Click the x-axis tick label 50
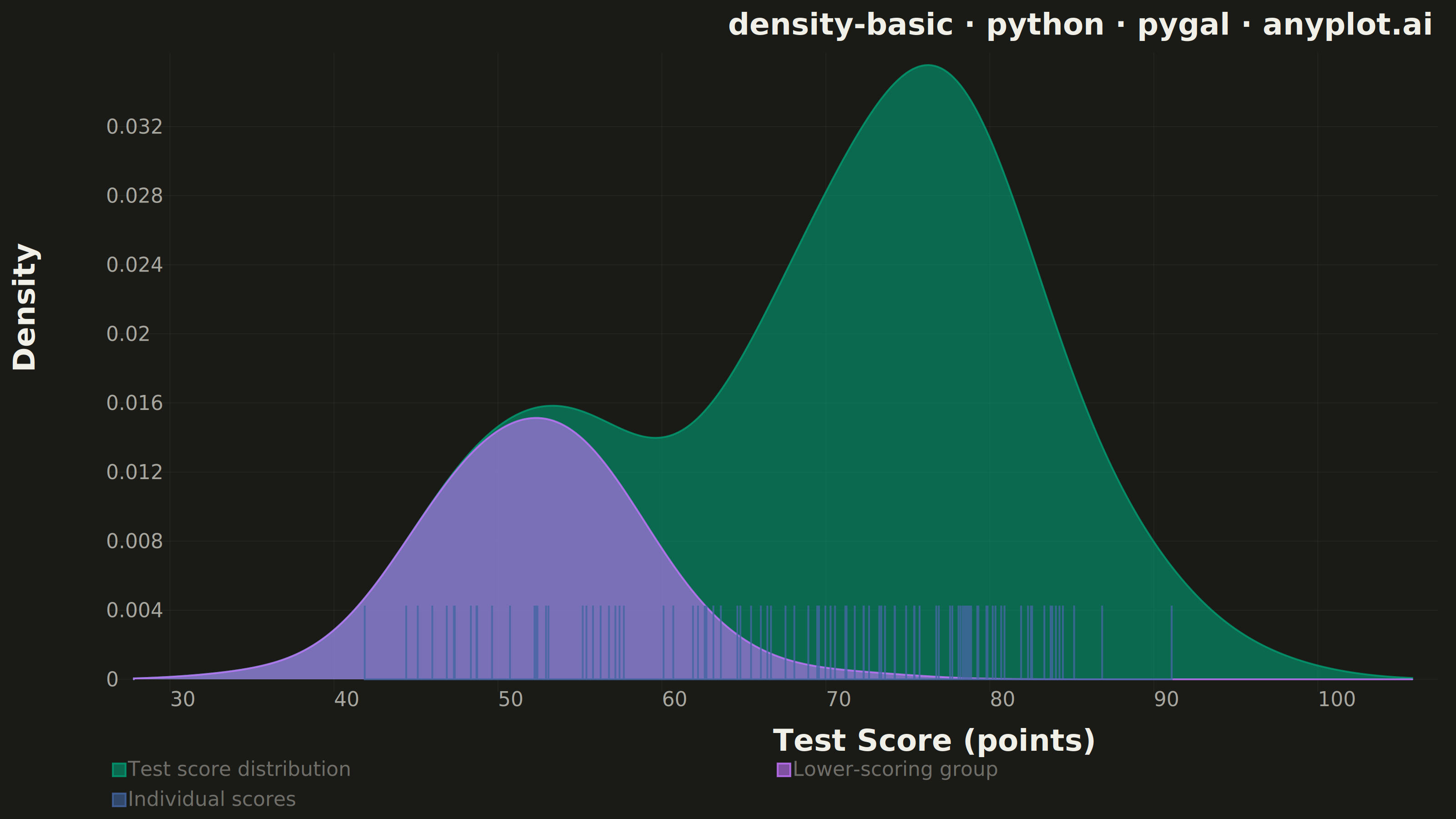Viewport: 1456px width, 819px height. pyautogui.click(x=511, y=700)
